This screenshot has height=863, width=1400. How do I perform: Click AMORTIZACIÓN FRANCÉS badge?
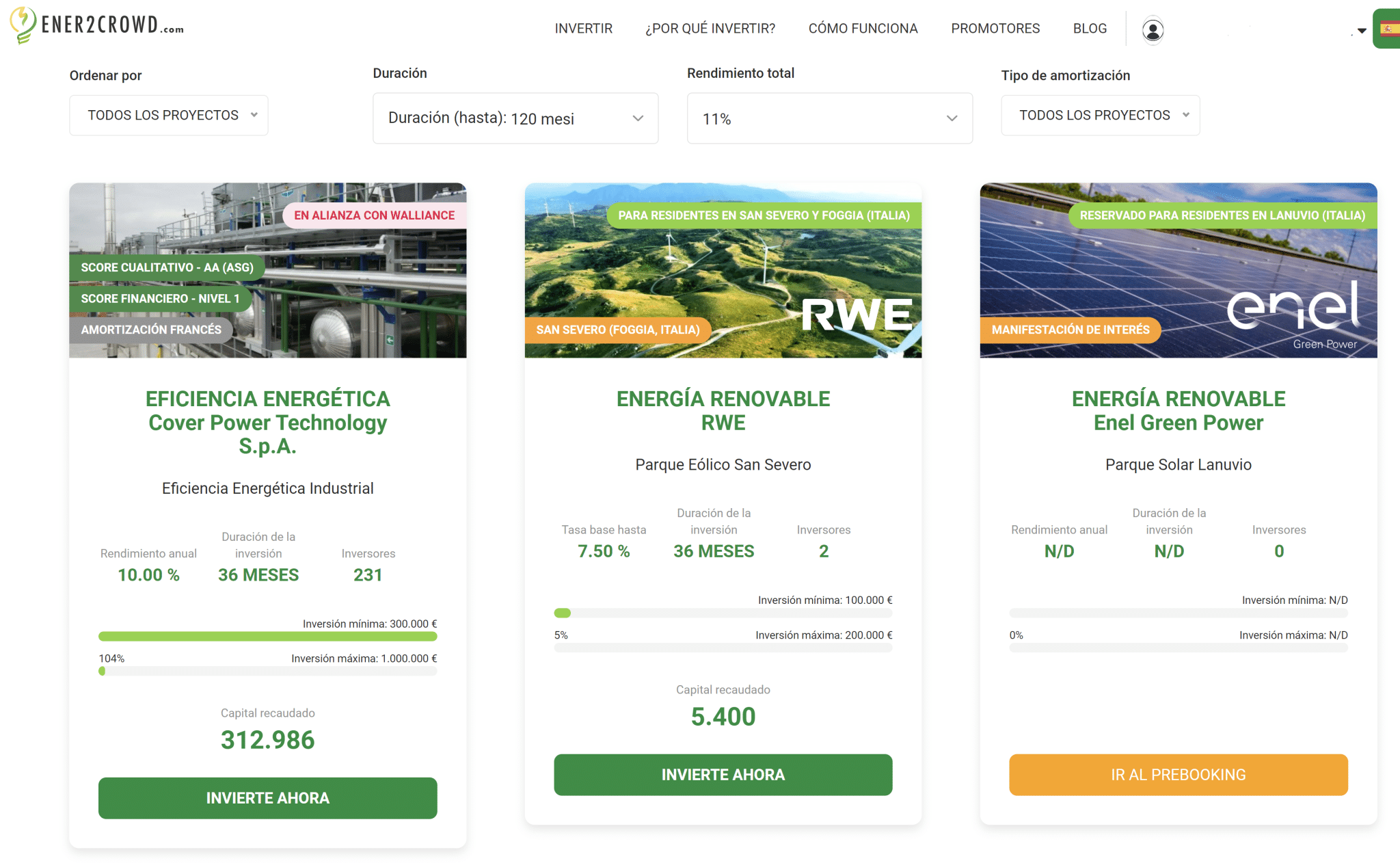[151, 330]
